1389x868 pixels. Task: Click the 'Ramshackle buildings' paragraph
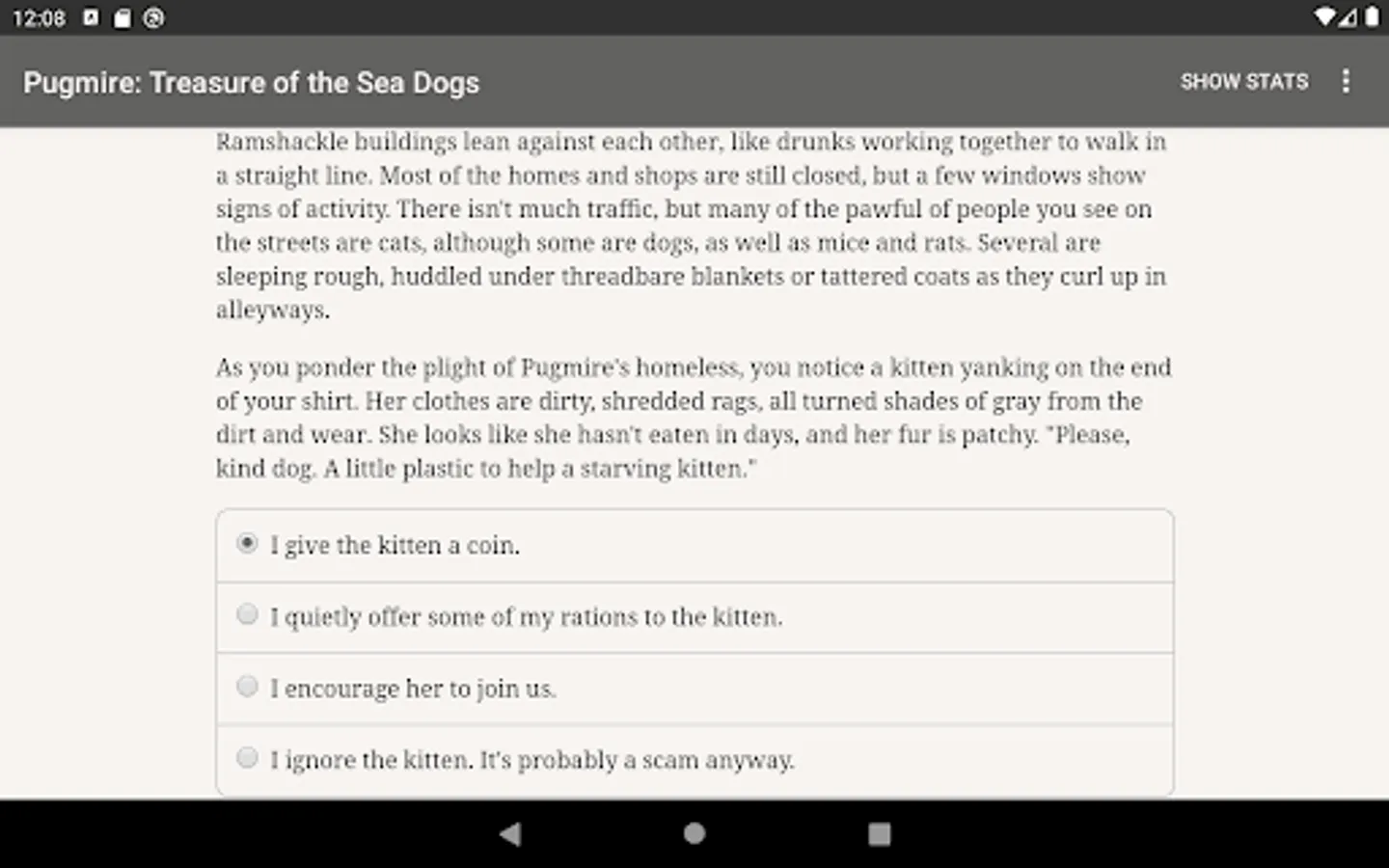pyautogui.click(x=691, y=226)
